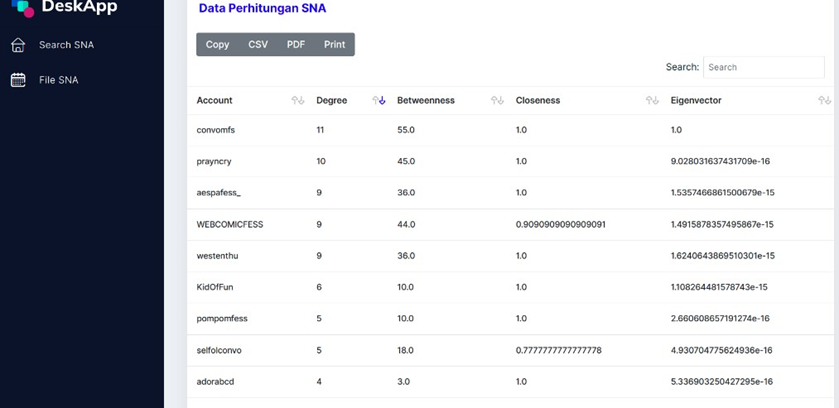Click the sort arrows in Betweenness column
The width and height of the screenshot is (839, 408).
click(x=497, y=101)
